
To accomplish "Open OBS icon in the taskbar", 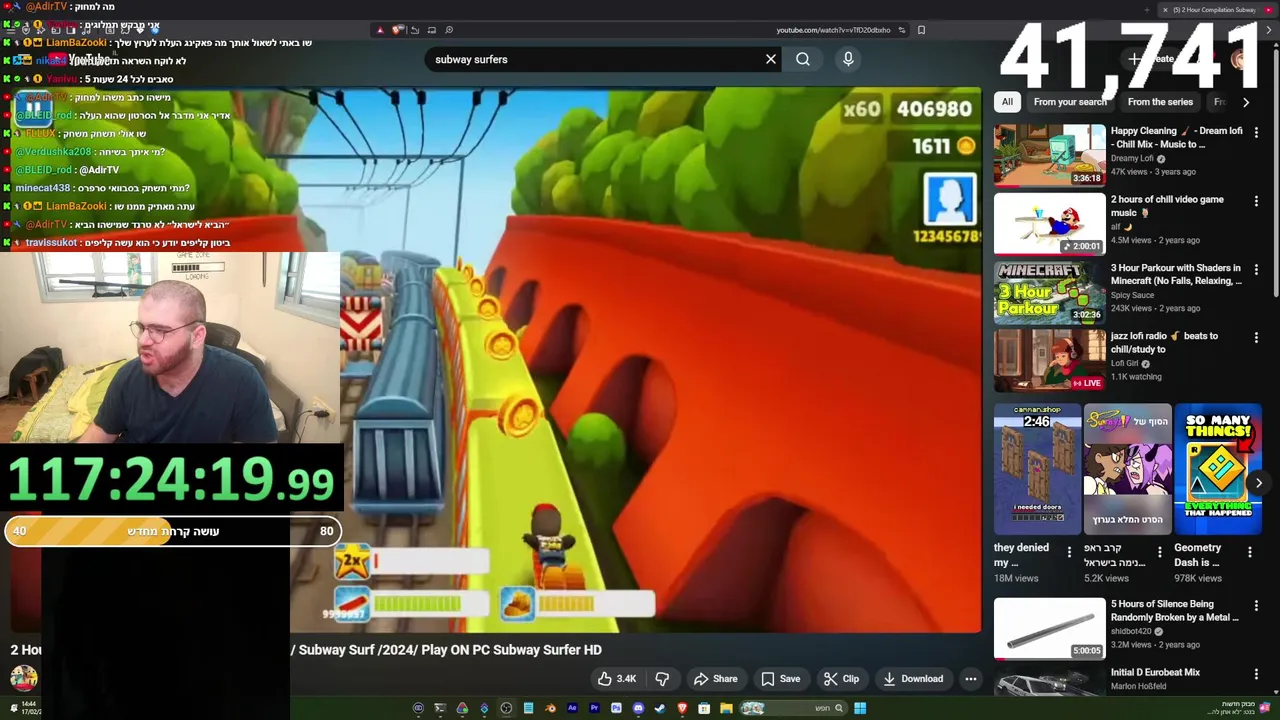I will click(x=506, y=708).
